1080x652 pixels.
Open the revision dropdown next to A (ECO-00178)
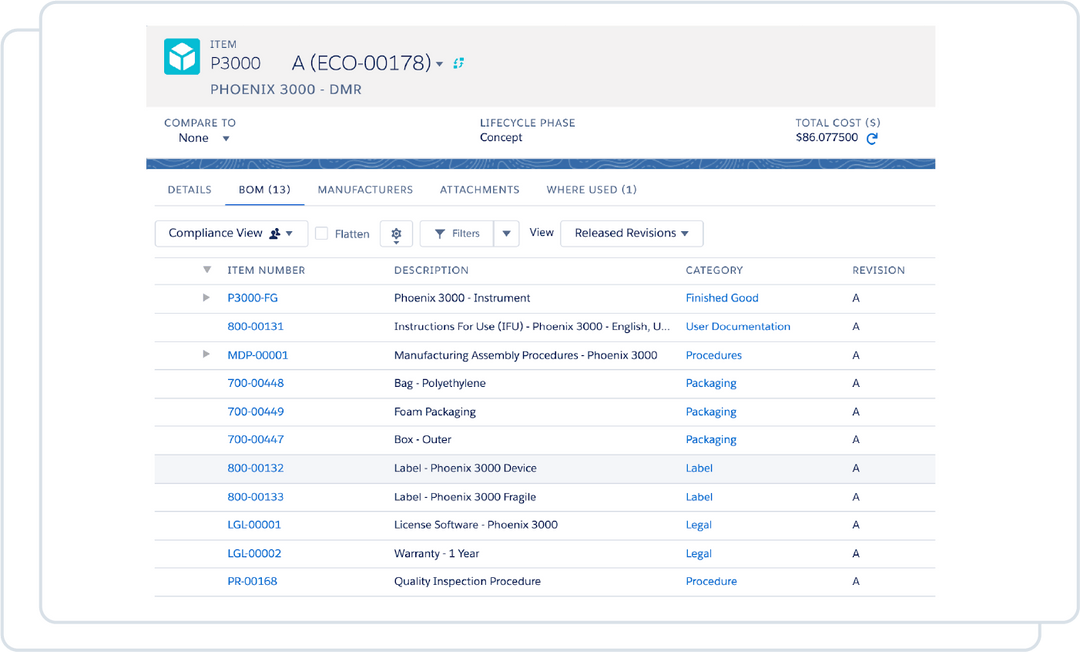click(439, 62)
